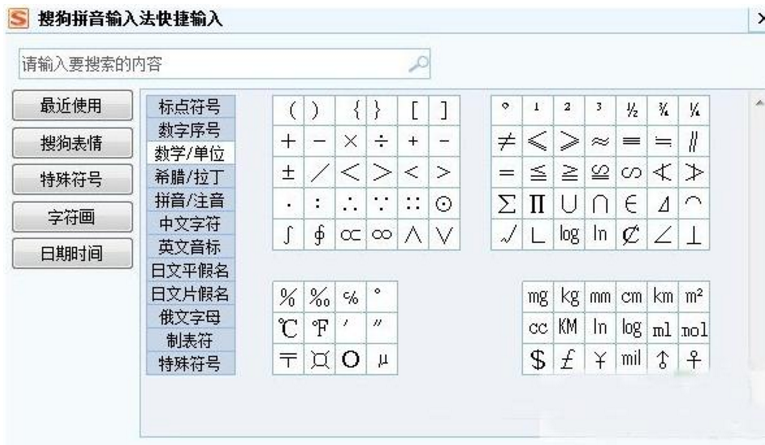765x445 pixels.
Task: Switch to the 中文字符 category tab
Action: point(191,224)
